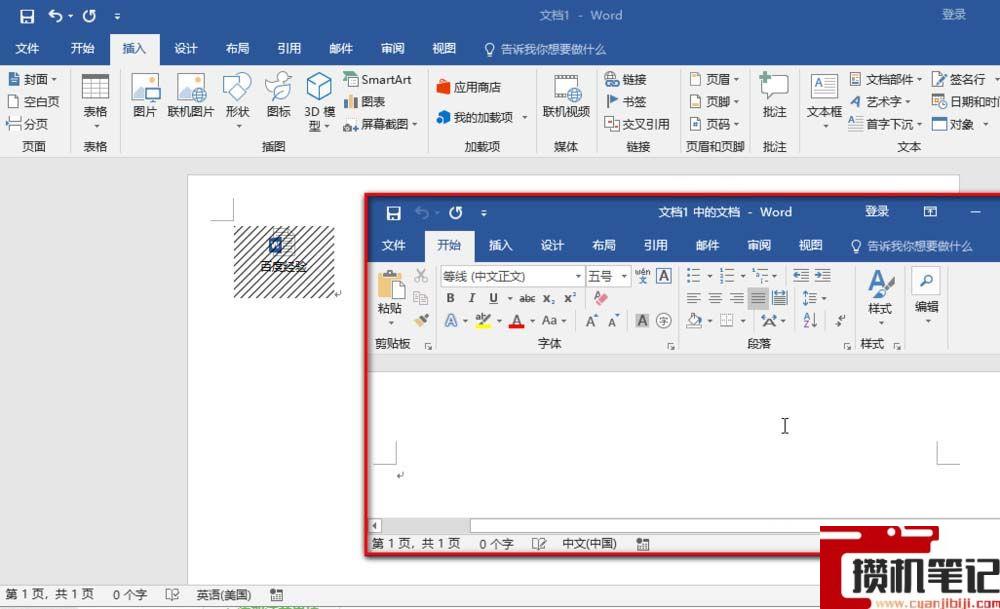Insert a chart with 图表

pos(365,102)
